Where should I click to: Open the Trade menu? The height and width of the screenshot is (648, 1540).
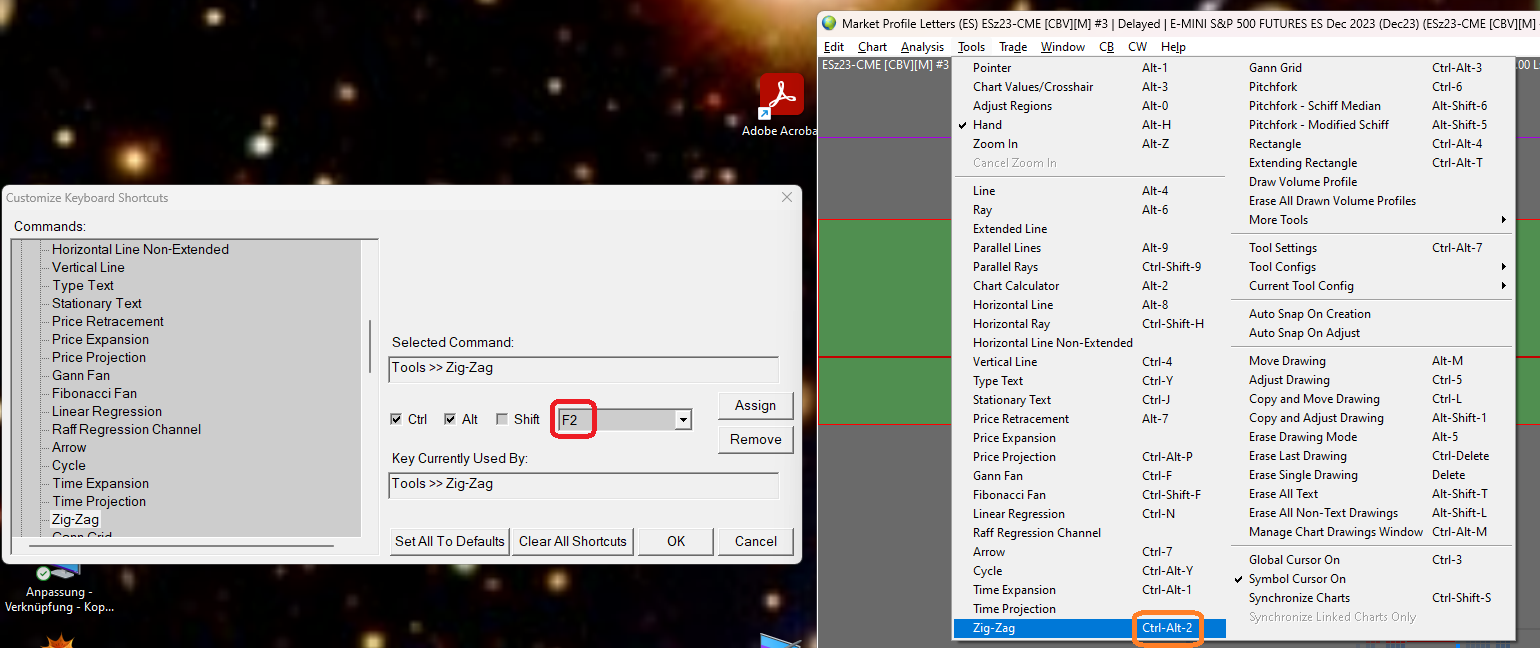[1013, 47]
